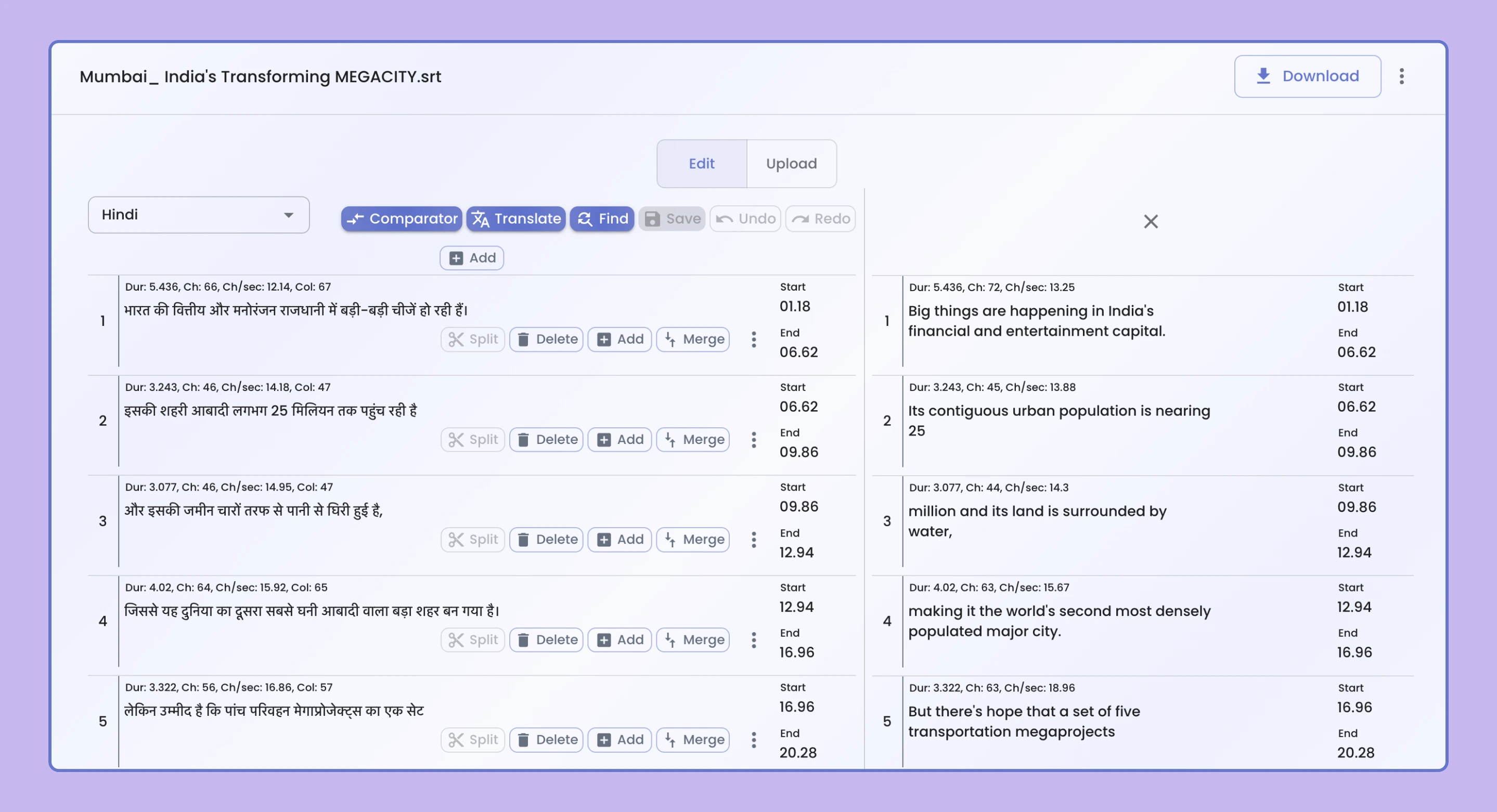Toggle the Edit tab view

[701, 163]
